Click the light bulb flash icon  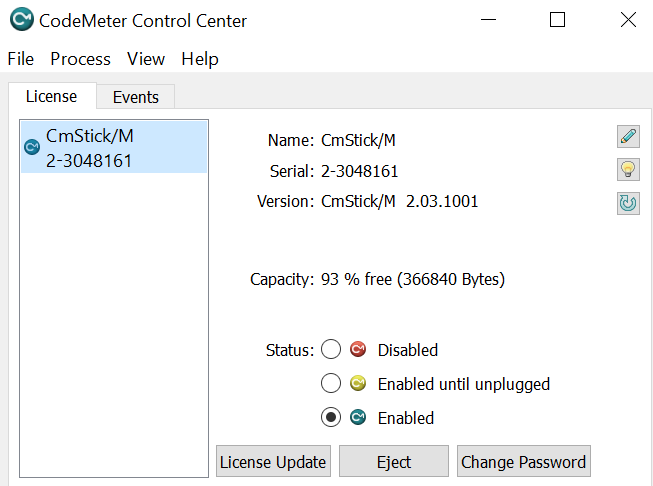coord(628,169)
